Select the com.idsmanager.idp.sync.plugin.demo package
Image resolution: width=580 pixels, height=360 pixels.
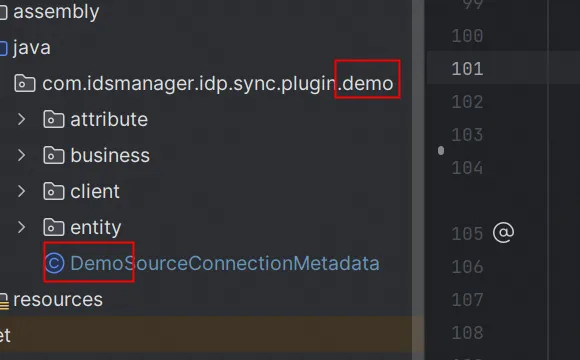[218, 83]
